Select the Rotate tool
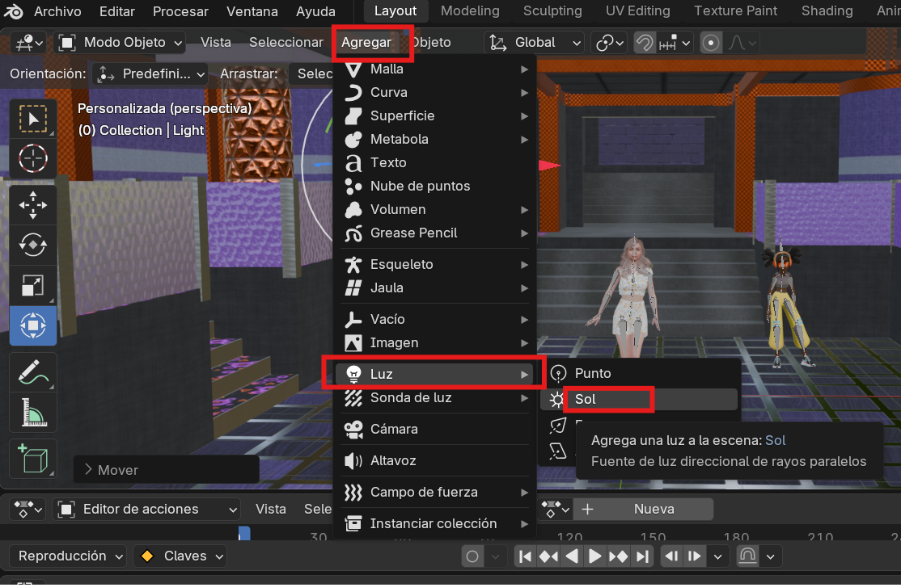 point(33,244)
